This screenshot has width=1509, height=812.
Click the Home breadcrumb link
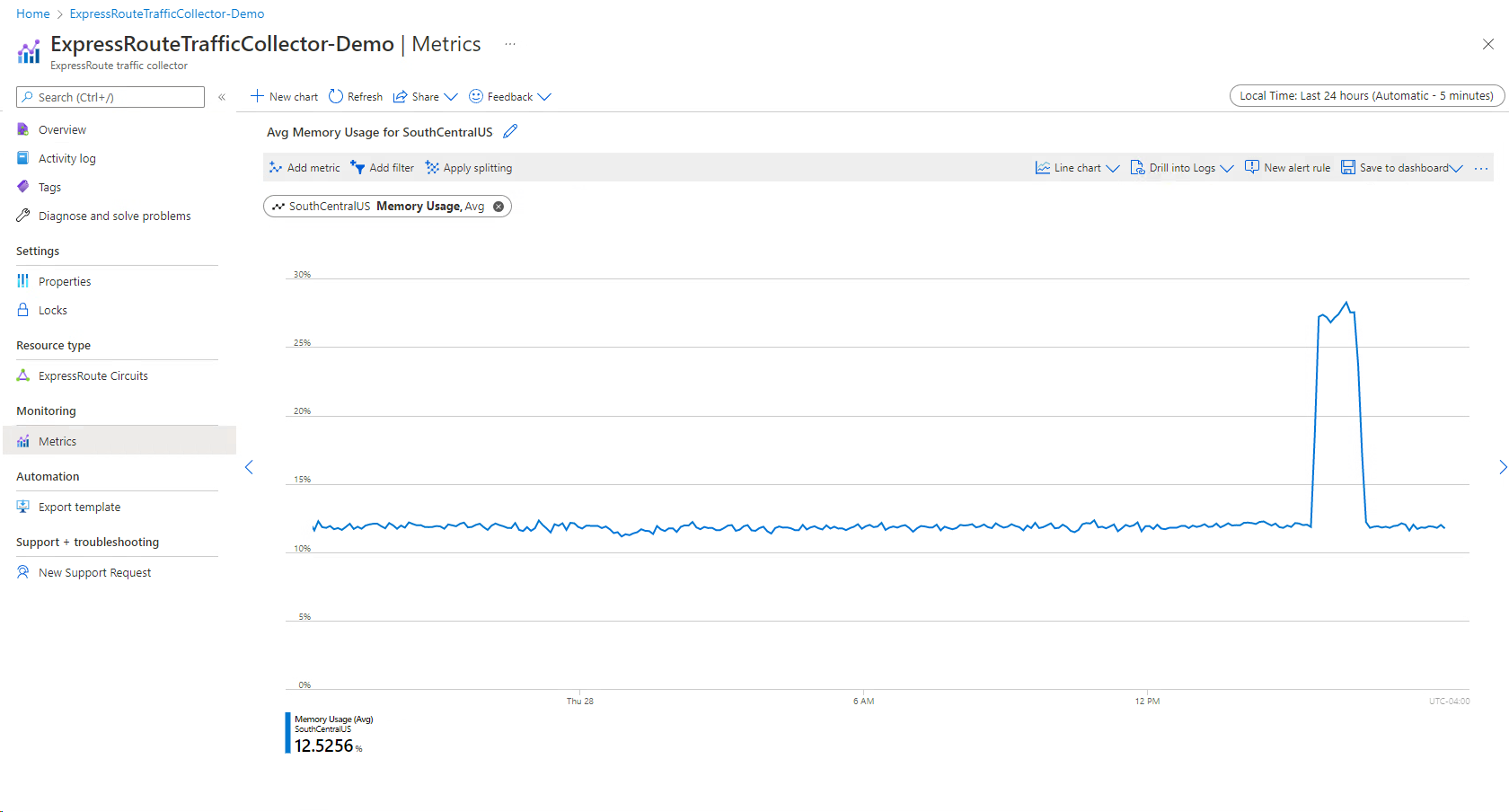pos(33,13)
